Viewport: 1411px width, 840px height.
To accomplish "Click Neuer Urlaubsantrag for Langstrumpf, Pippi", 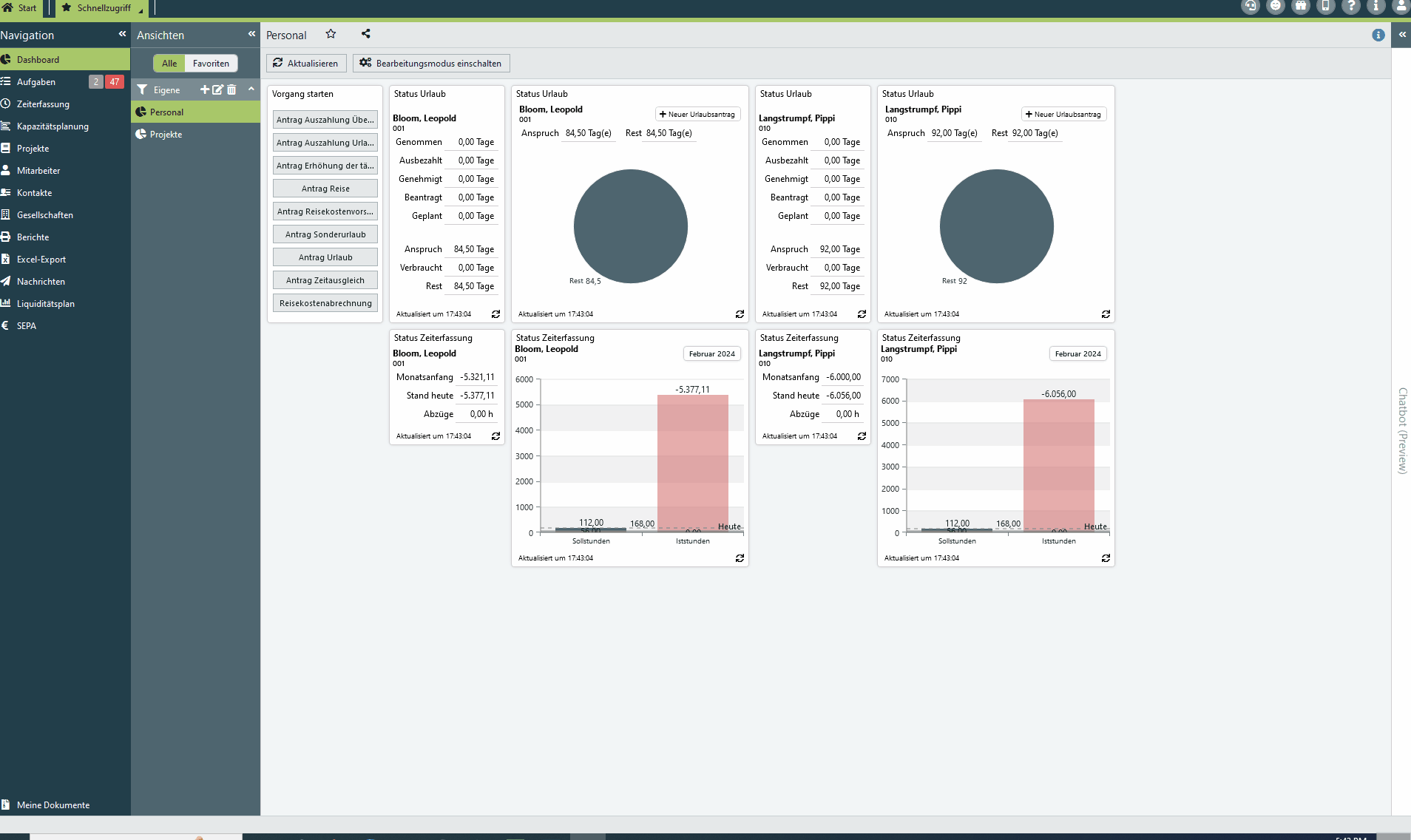I will pos(1063,115).
